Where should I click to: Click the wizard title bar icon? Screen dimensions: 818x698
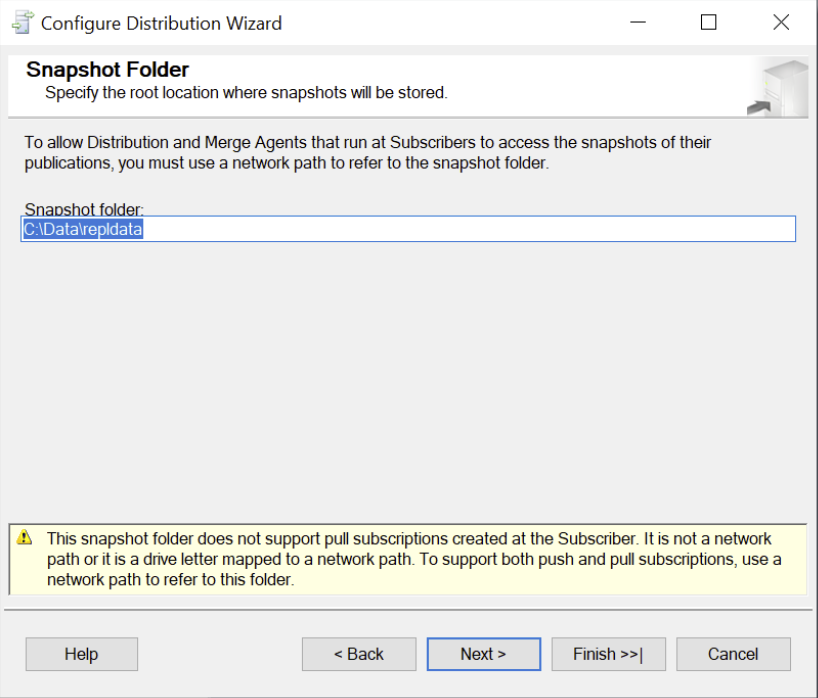22,22
